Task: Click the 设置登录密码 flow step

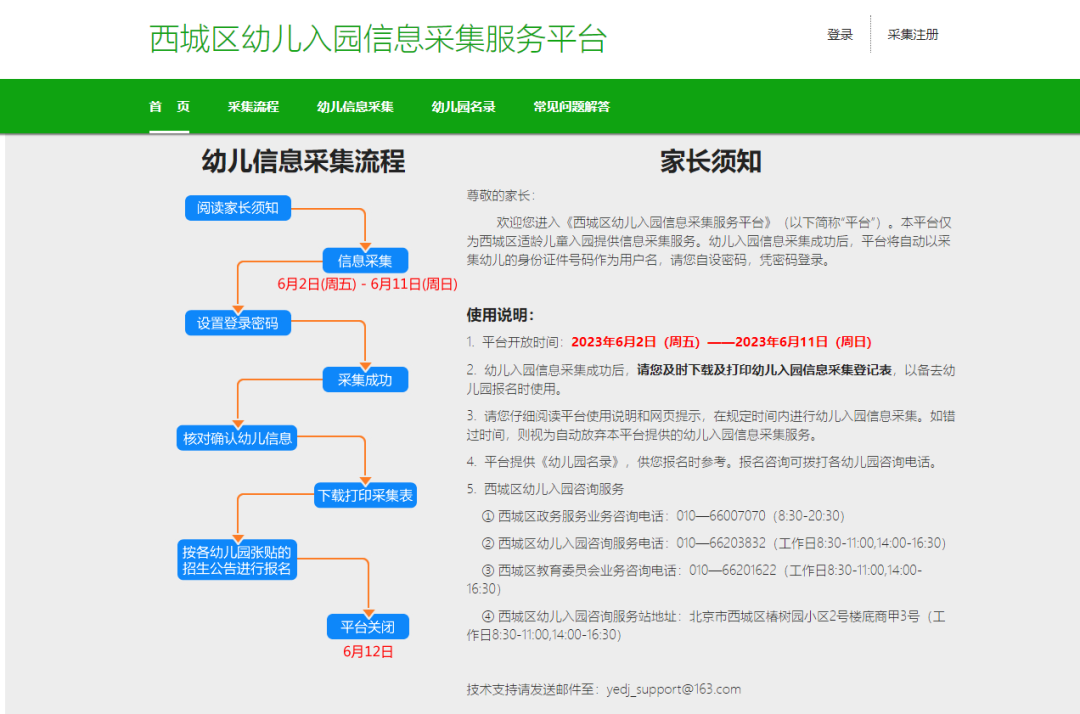Action: tap(238, 323)
